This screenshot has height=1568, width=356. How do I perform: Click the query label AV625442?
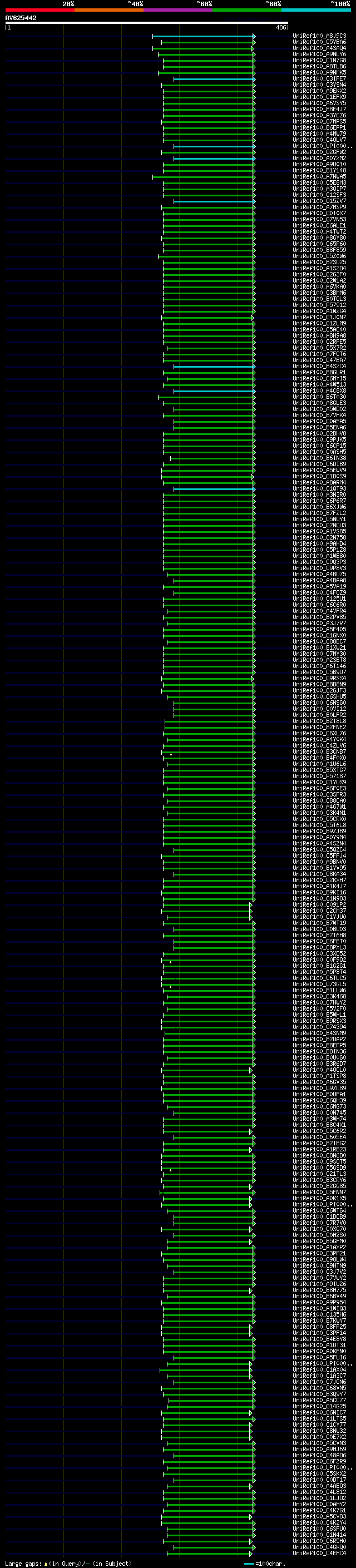pos(21,18)
